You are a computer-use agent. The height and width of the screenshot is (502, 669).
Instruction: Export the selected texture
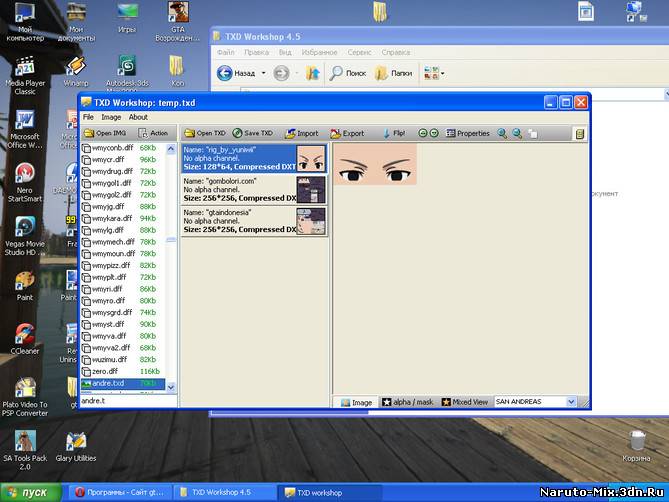347,133
